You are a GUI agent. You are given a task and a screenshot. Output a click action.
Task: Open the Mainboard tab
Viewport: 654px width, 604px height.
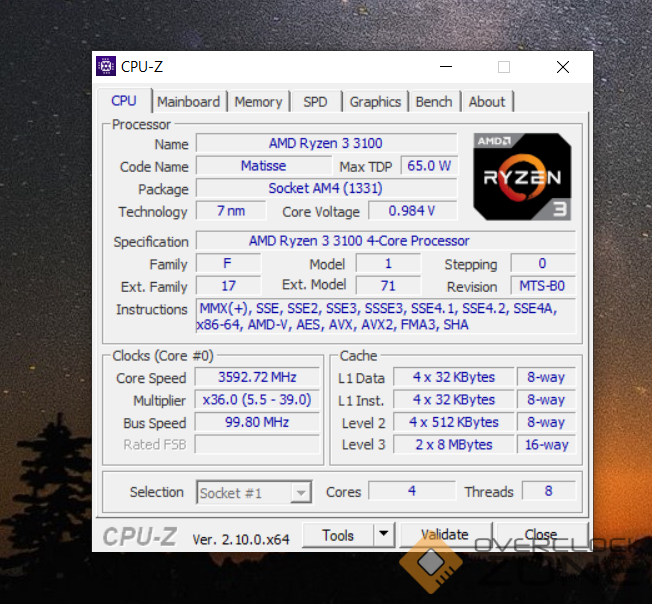coord(189,102)
